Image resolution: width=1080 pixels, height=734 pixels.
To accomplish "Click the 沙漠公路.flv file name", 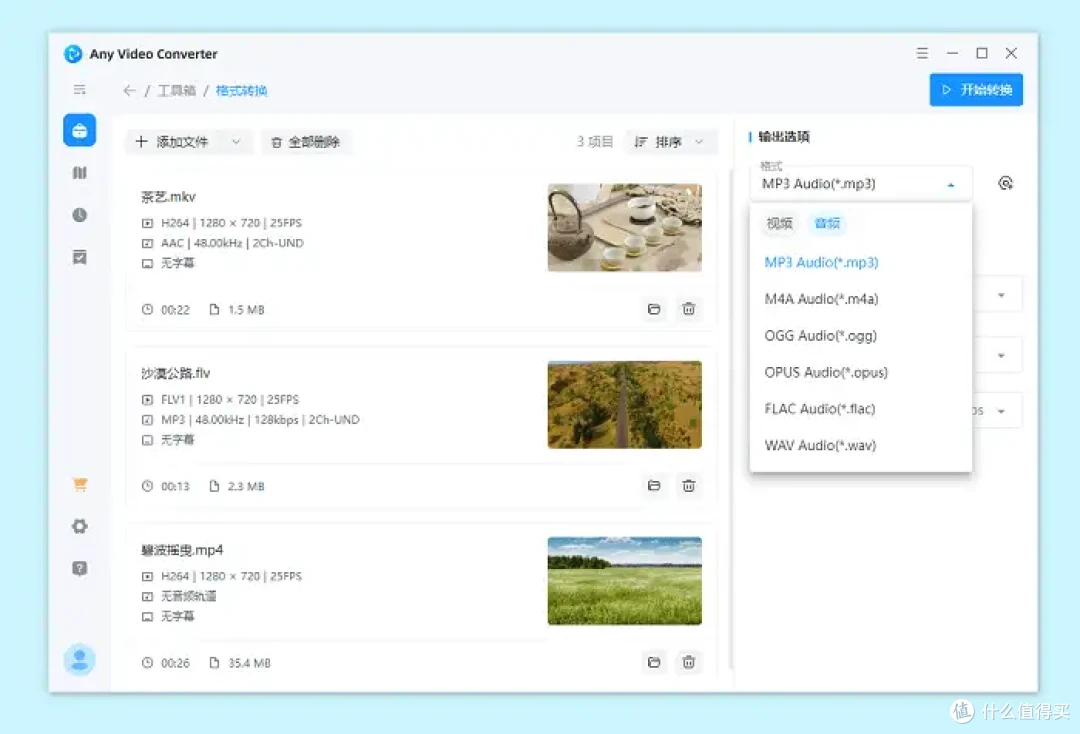I will coord(176,373).
